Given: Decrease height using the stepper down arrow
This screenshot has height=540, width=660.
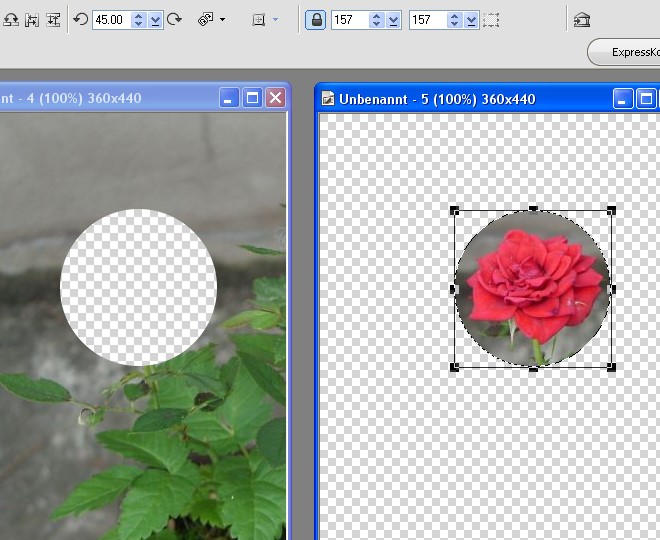Looking at the screenshot, I should coord(454,24).
